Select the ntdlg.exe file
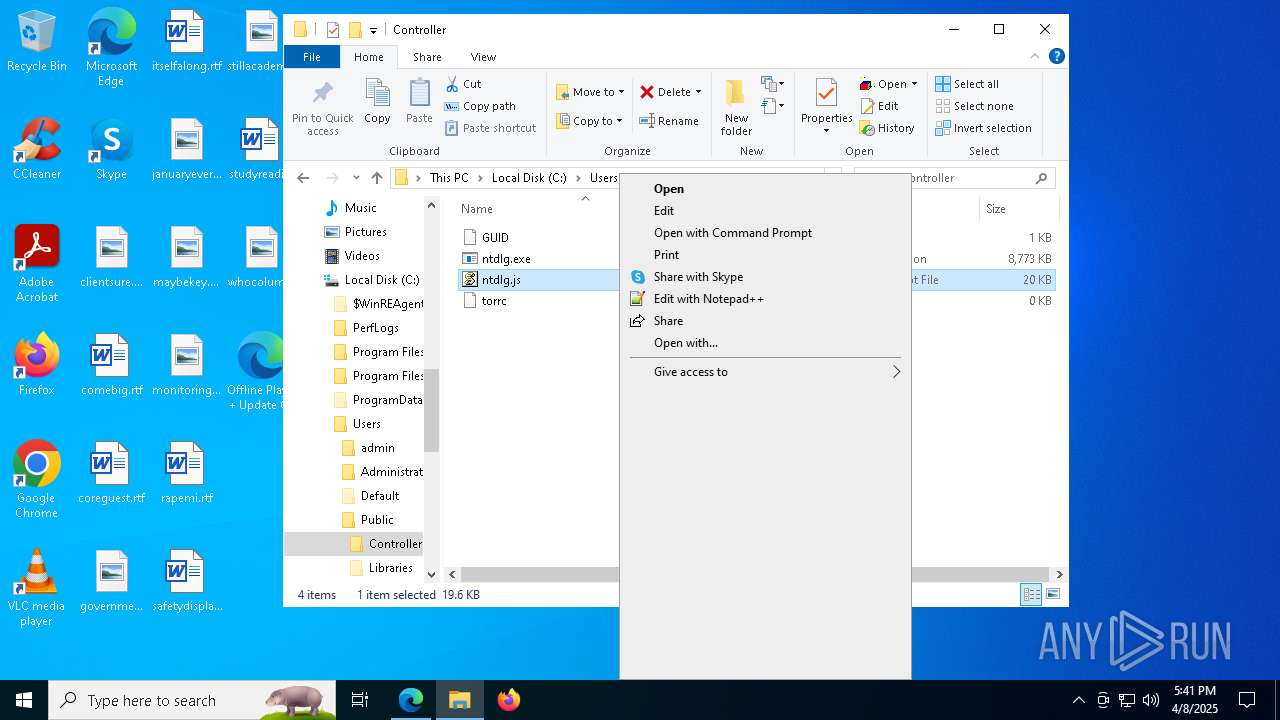This screenshot has height=720, width=1280. pyautogui.click(x=506, y=259)
